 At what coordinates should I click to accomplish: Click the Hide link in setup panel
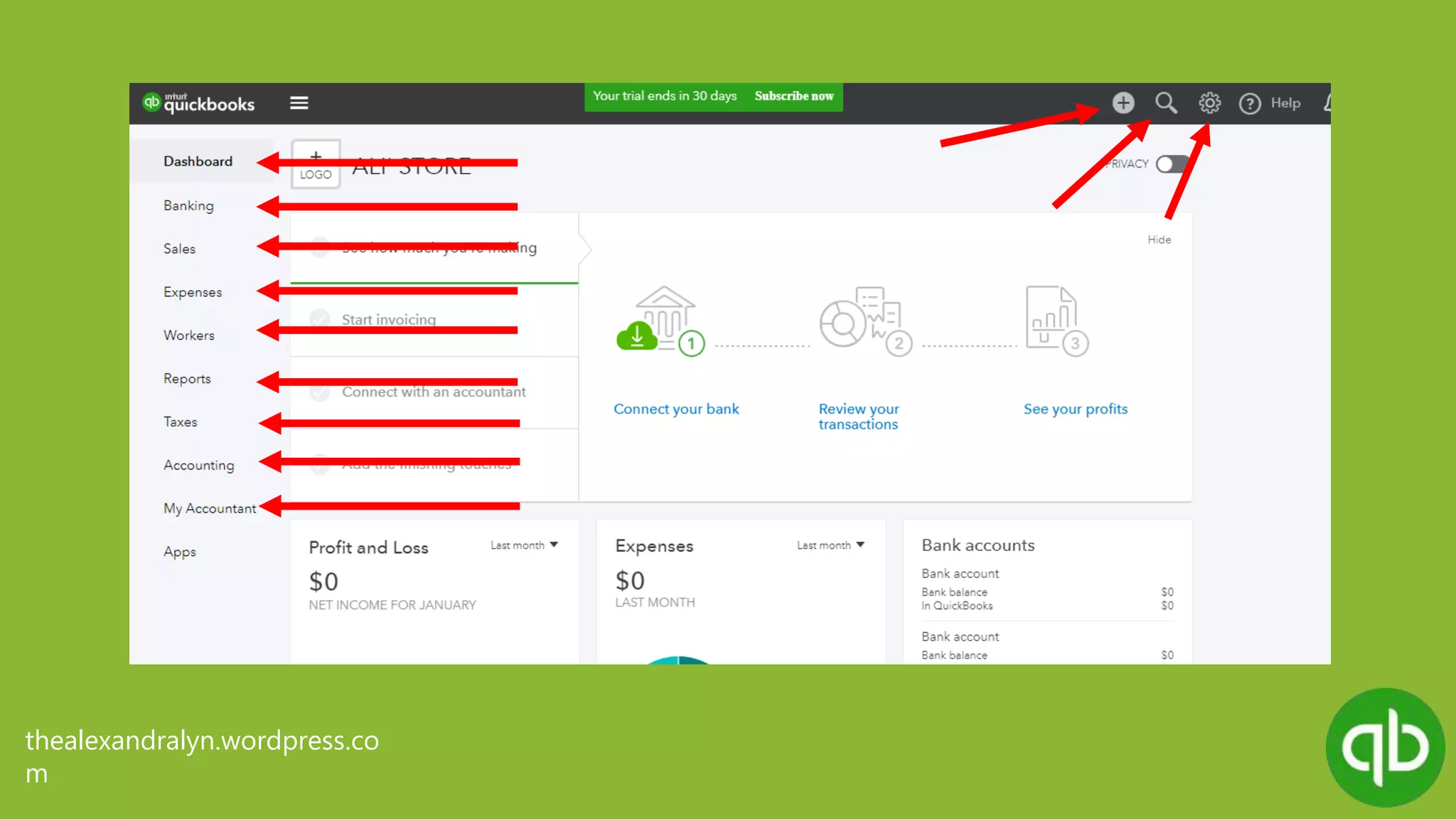(x=1159, y=240)
